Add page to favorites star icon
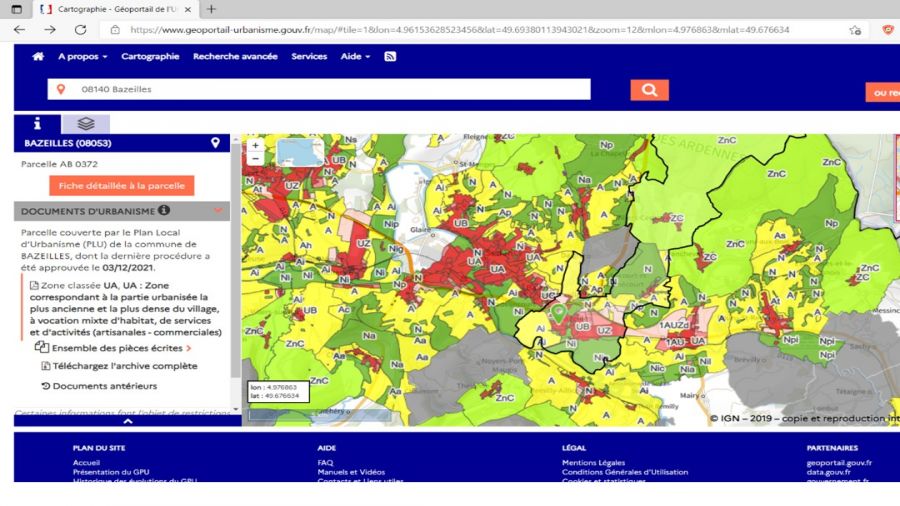Image resolution: width=900 pixels, height=506 pixels. point(855,30)
